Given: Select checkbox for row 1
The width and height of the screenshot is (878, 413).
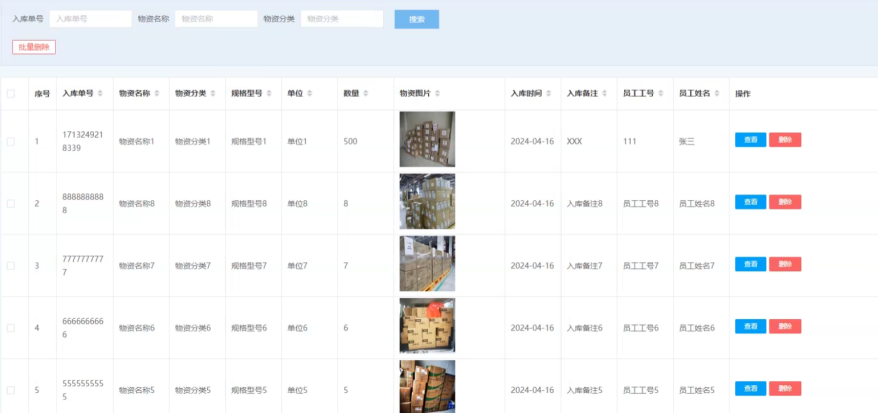Looking at the screenshot, I should (x=11, y=141).
